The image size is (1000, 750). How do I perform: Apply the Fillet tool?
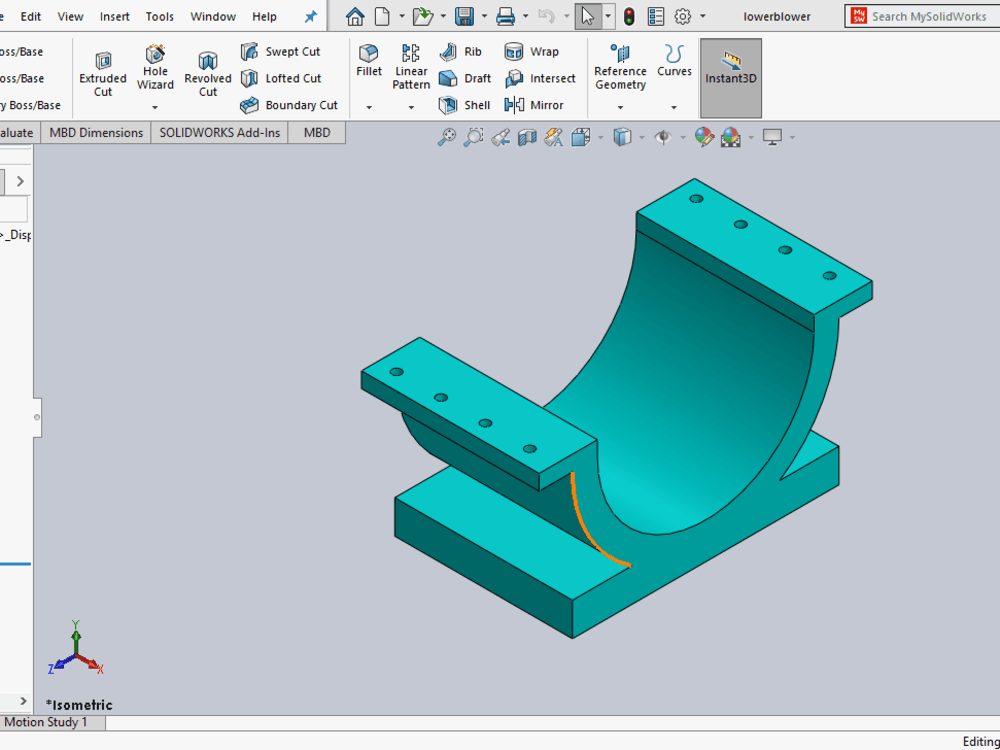pyautogui.click(x=369, y=61)
